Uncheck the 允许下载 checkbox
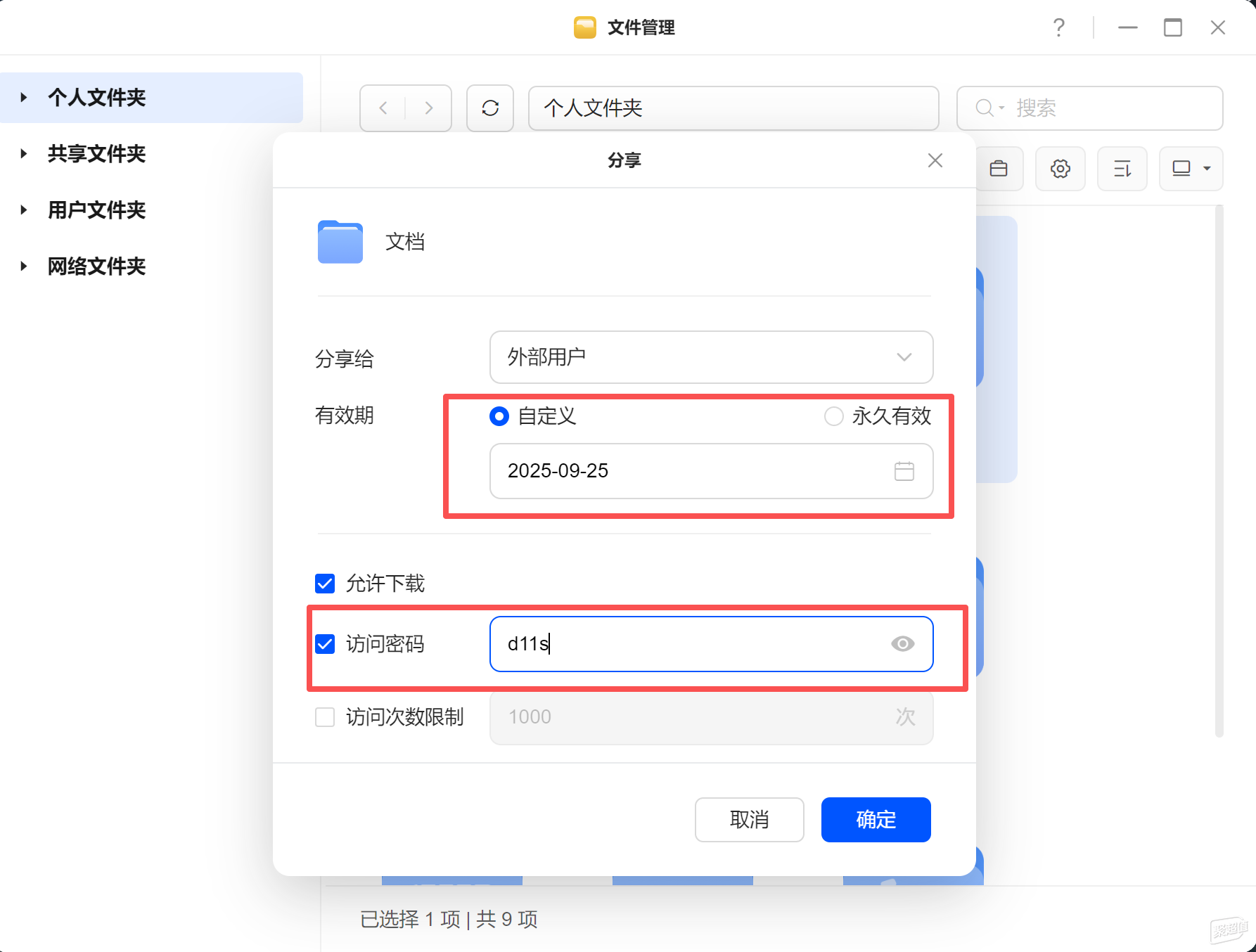The width and height of the screenshot is (1256, 952). pos(325,584)
